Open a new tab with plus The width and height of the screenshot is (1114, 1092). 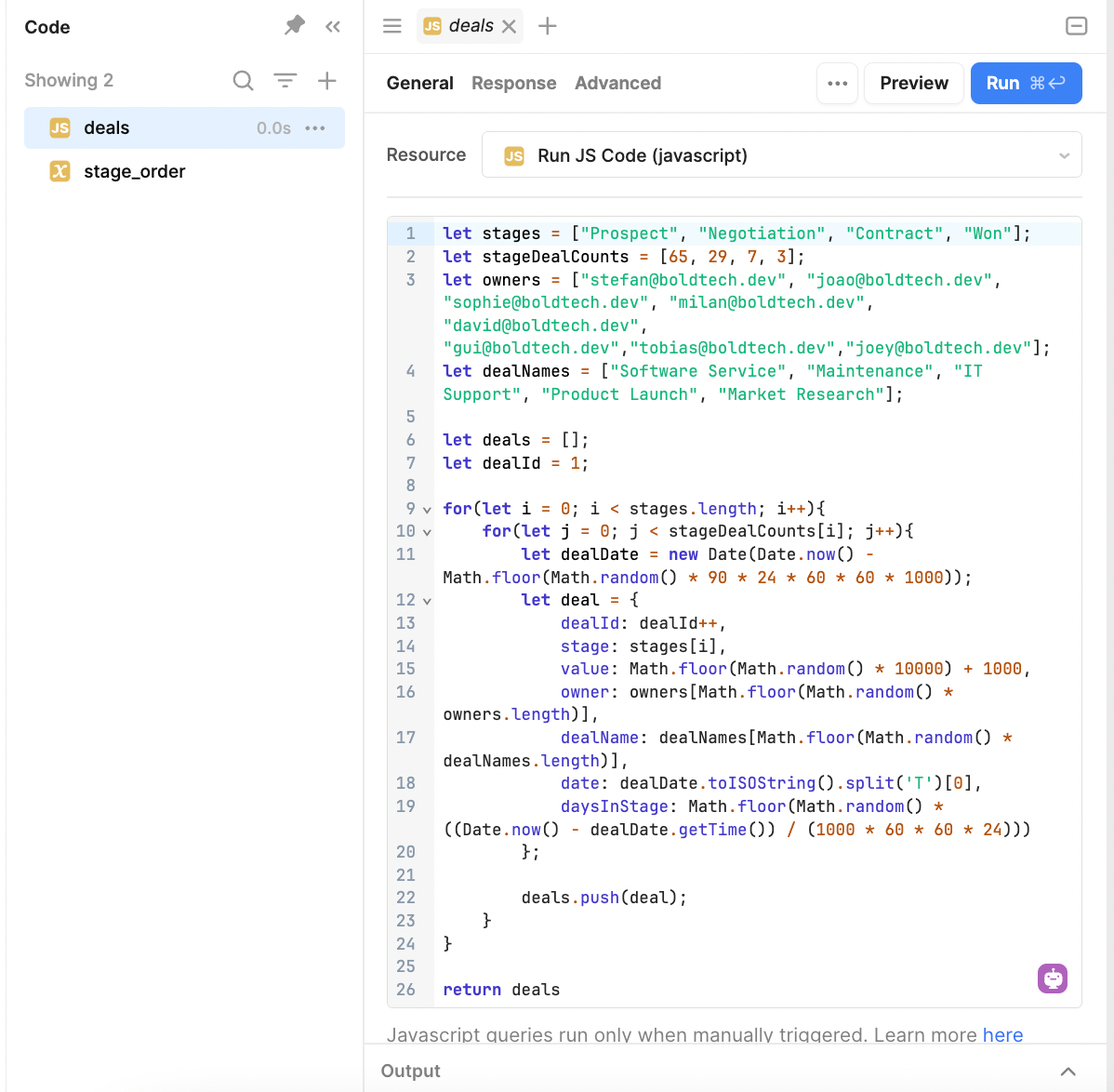point(547,26)
